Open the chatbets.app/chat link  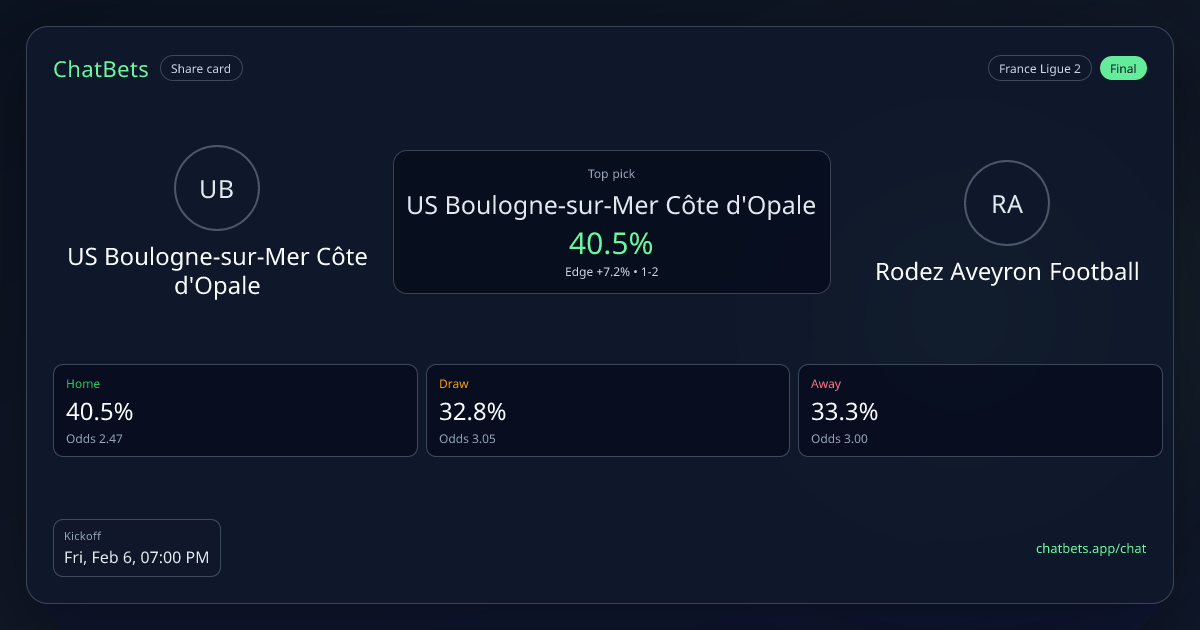[x=1090, y=548]
